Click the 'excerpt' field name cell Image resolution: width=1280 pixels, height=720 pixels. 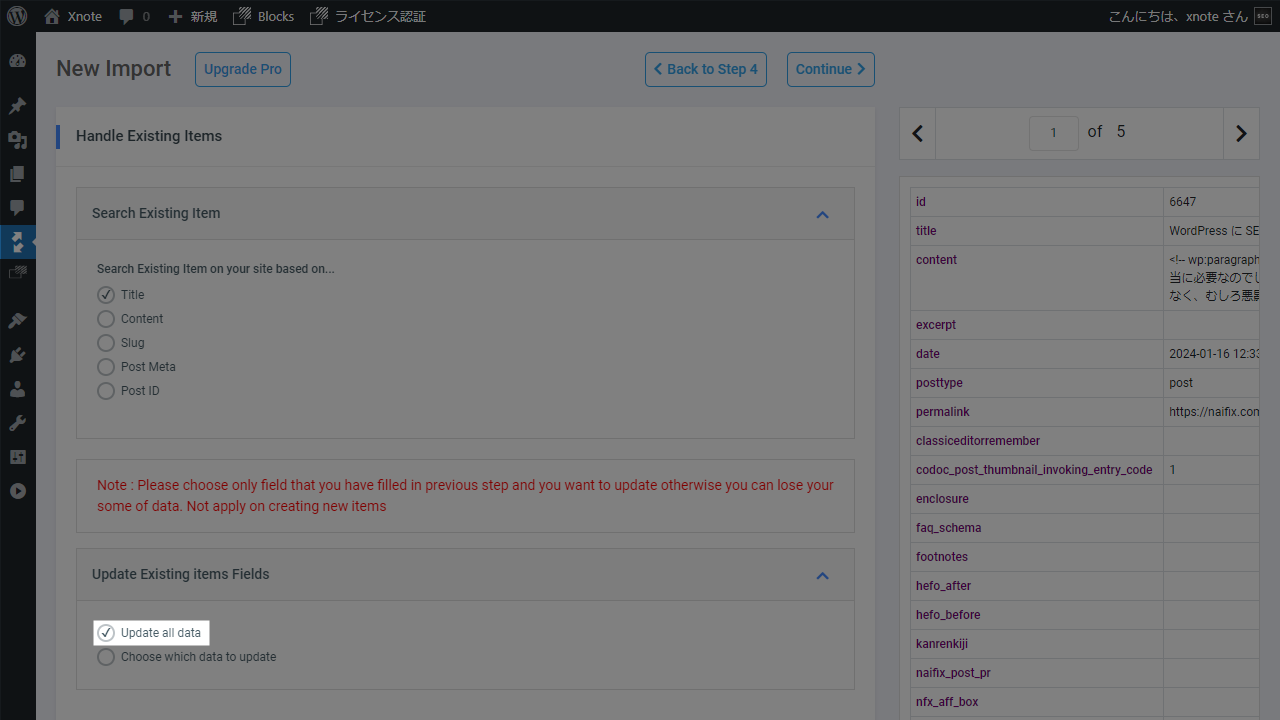1037,325
